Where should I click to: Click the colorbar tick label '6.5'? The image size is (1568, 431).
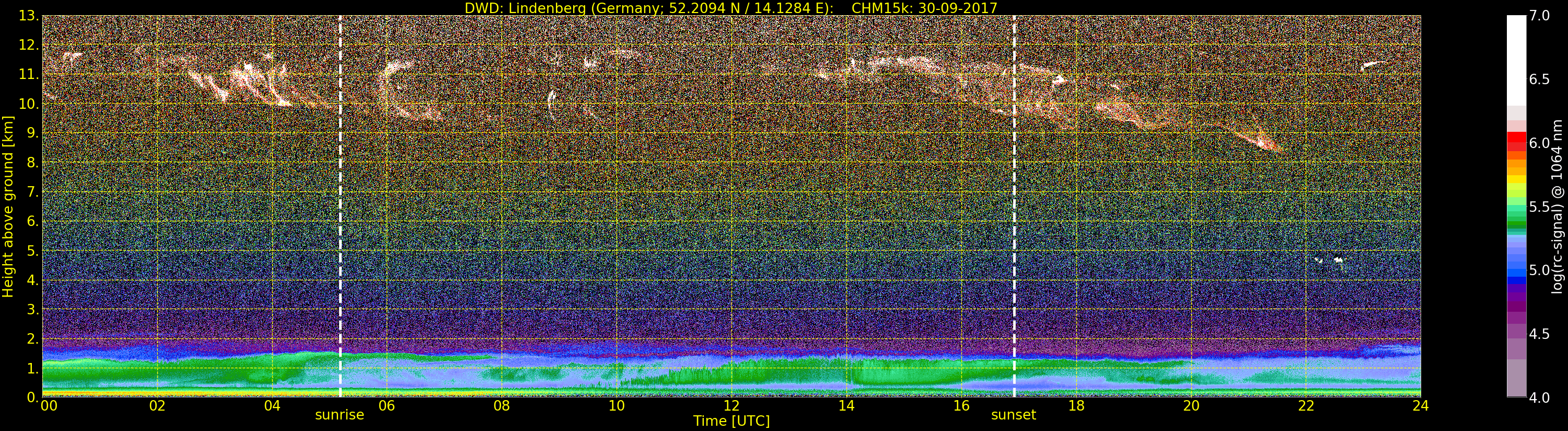point(1539,80)
